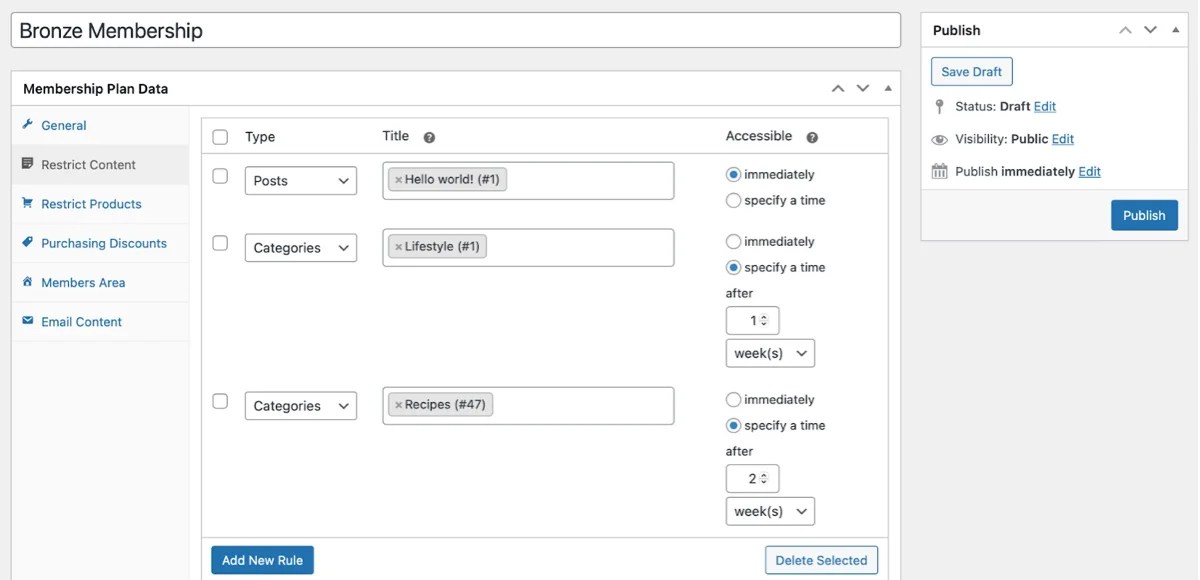
Task: Click the calendar icon next to Publish immediately
Action: (x=938, y=171)
